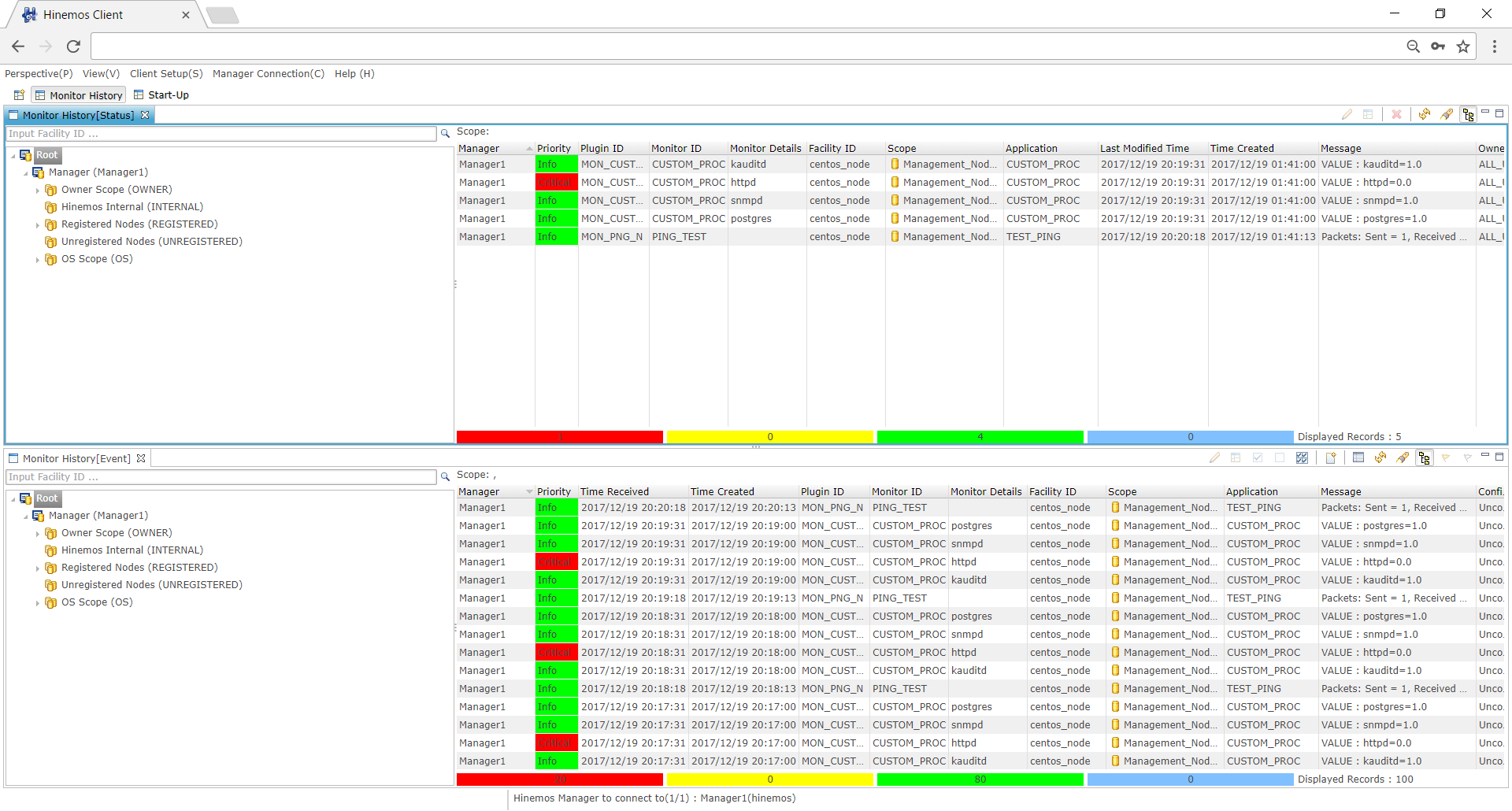Collapse Manager (Manager1) in the Status tree

(x=26, y=173)
